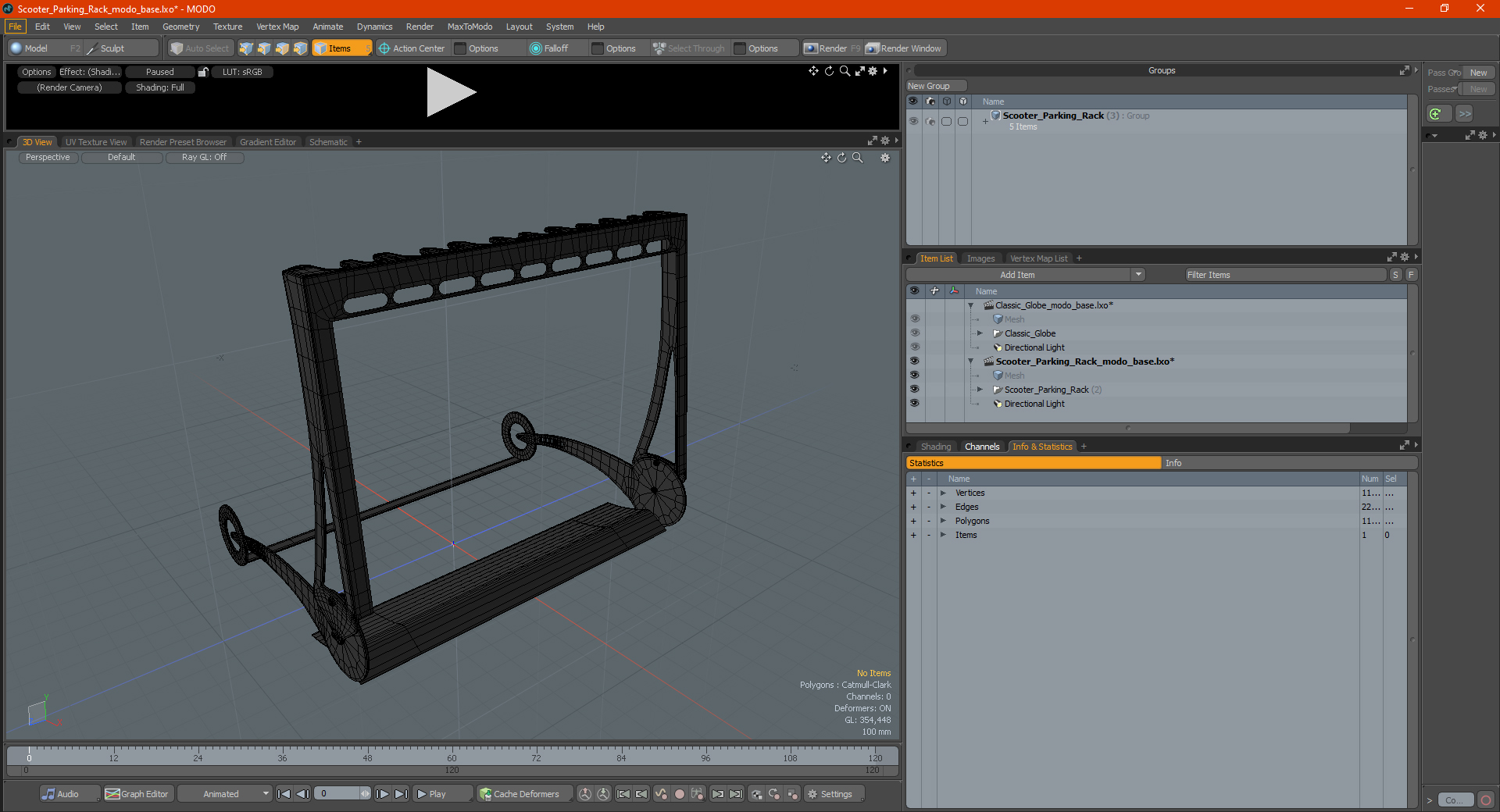The width and height of the screenshot is (1500, 812).
Task: Select Materials selection mode icon
Action: 300,48
